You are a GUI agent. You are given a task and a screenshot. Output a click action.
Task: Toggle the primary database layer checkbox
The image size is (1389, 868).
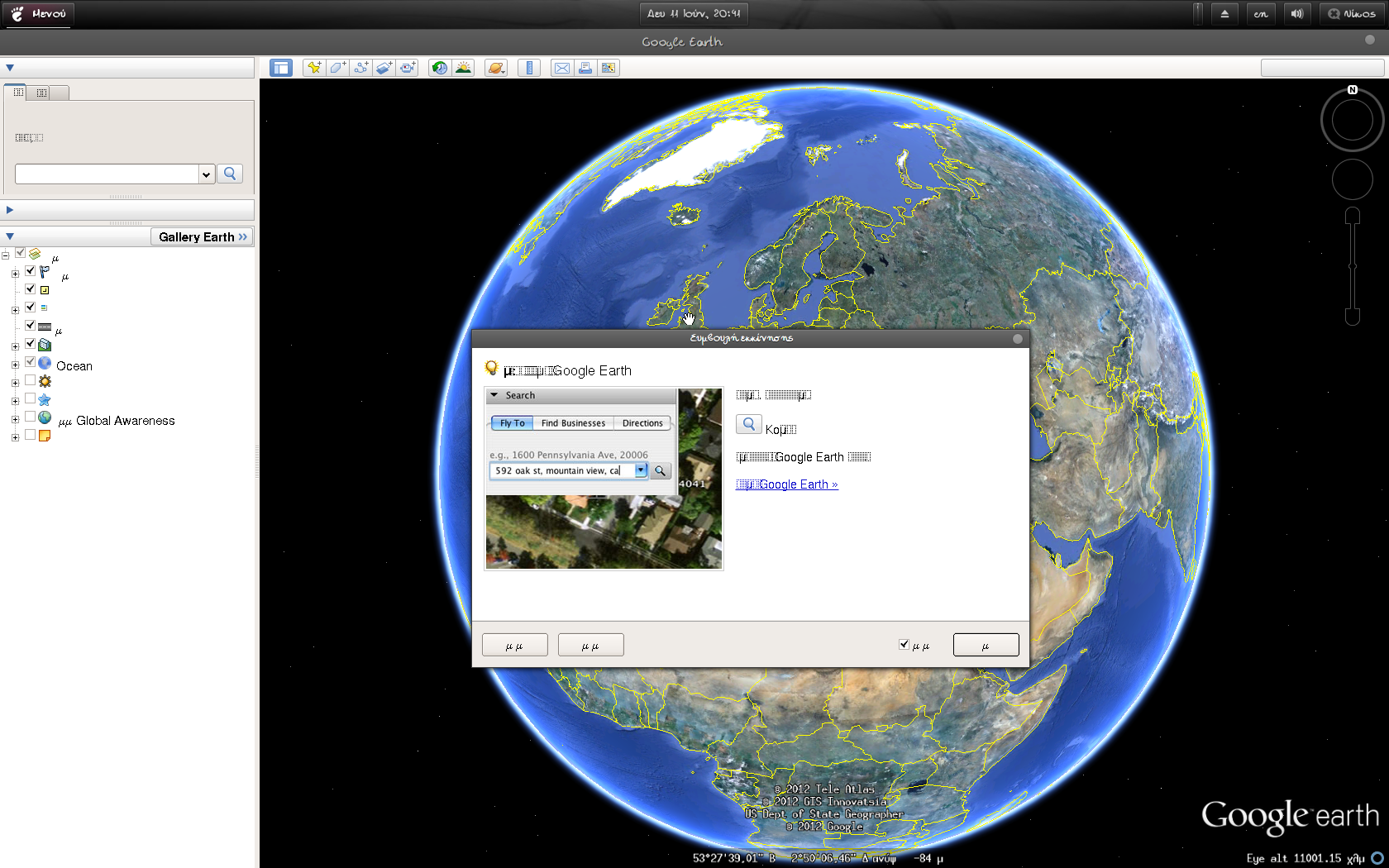(20, 253)
